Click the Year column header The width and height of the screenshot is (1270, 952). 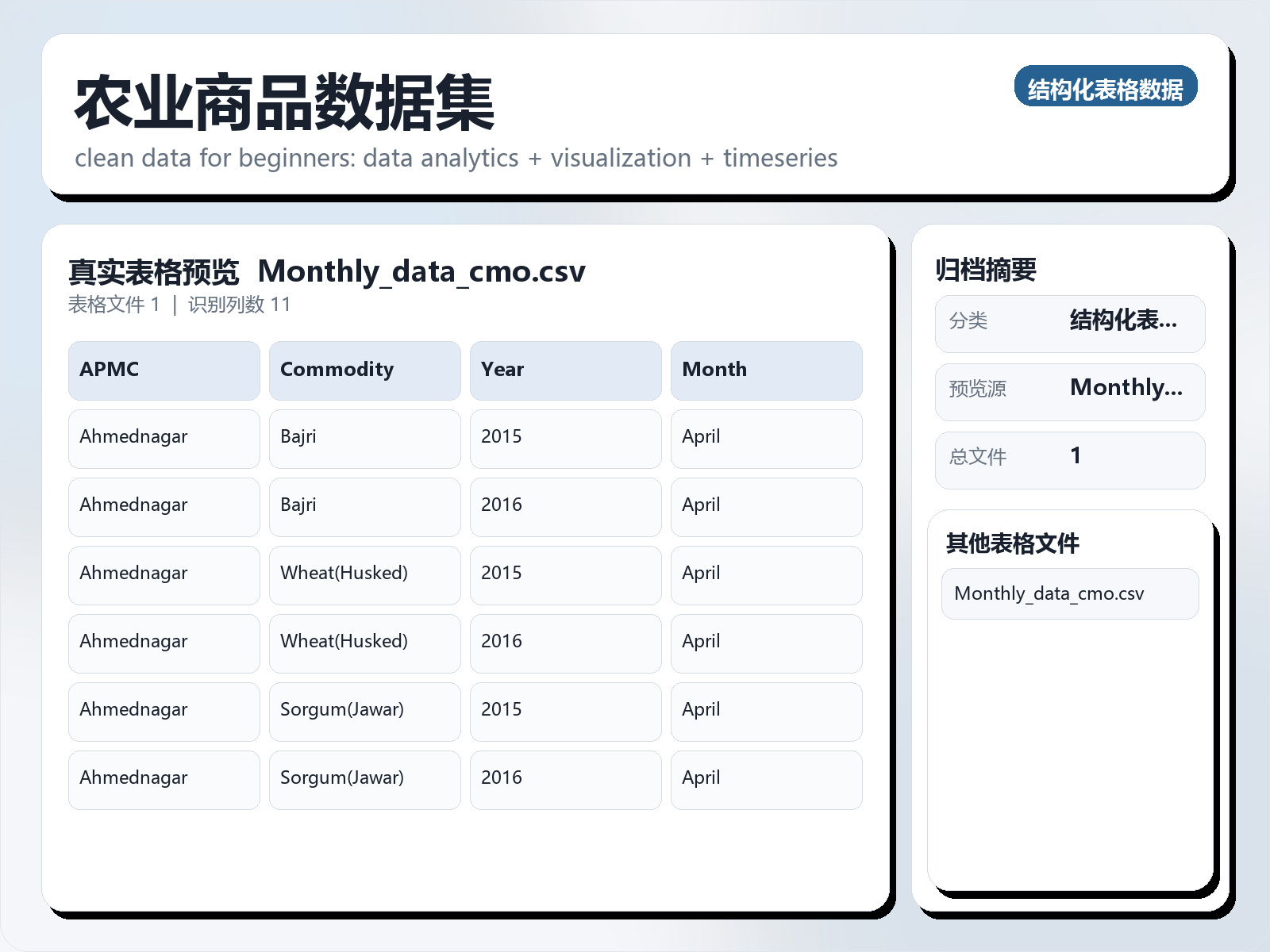tap(565, 370)
